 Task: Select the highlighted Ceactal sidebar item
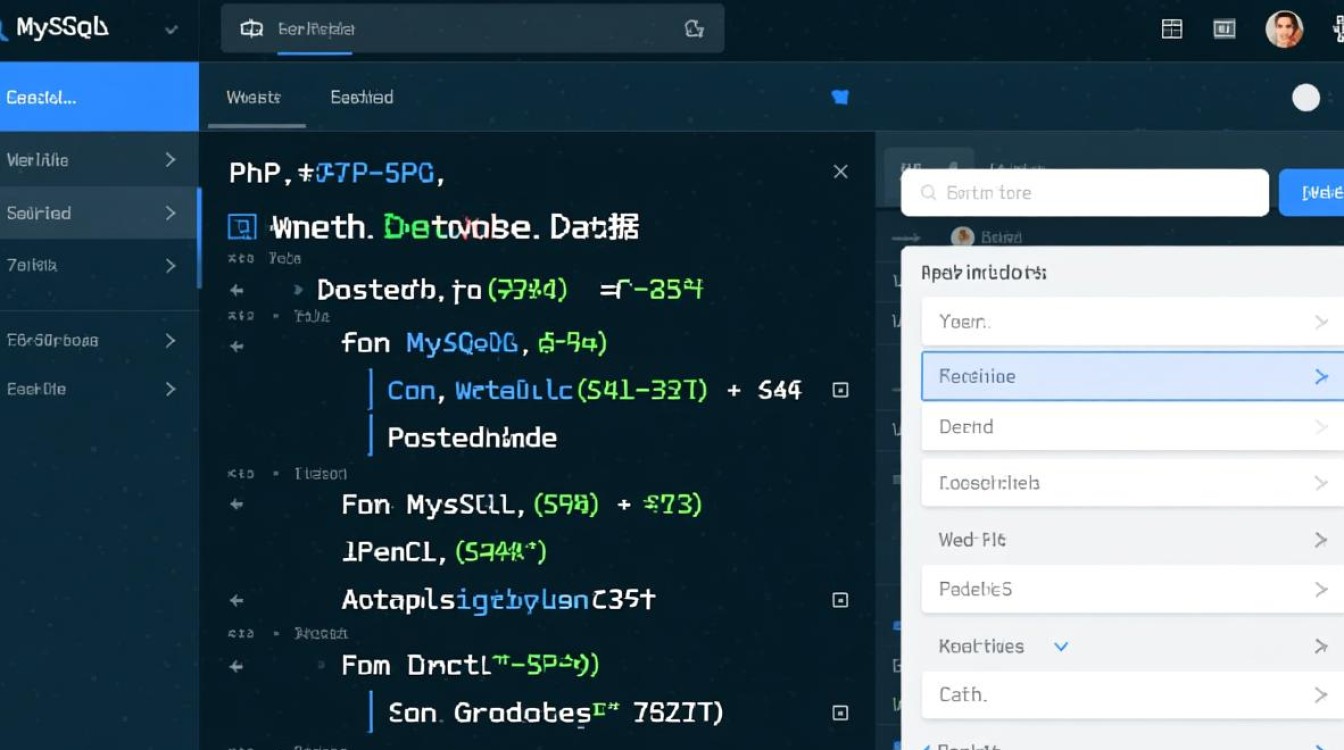99,97
